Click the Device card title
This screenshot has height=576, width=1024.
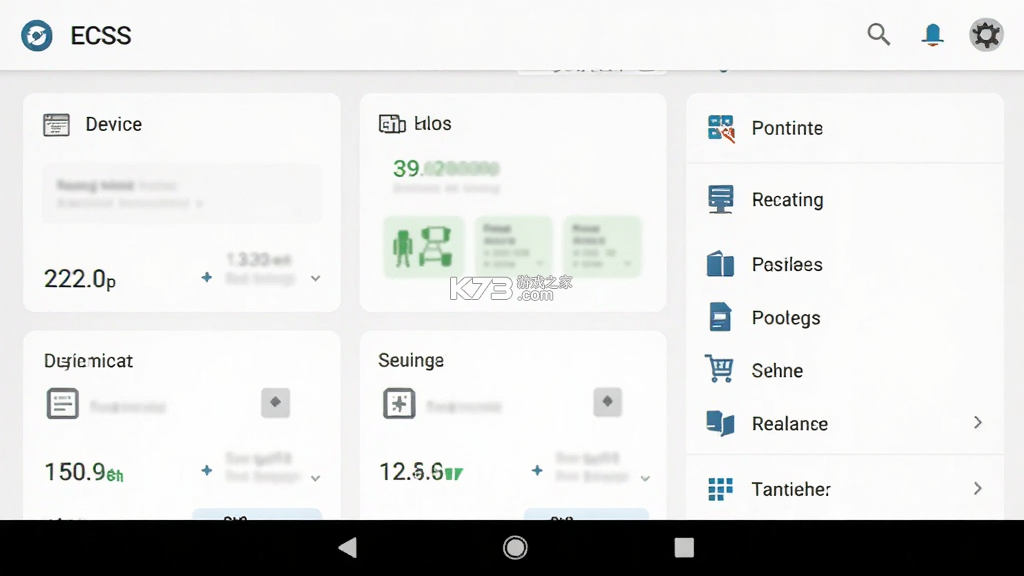tap(114, 124)
